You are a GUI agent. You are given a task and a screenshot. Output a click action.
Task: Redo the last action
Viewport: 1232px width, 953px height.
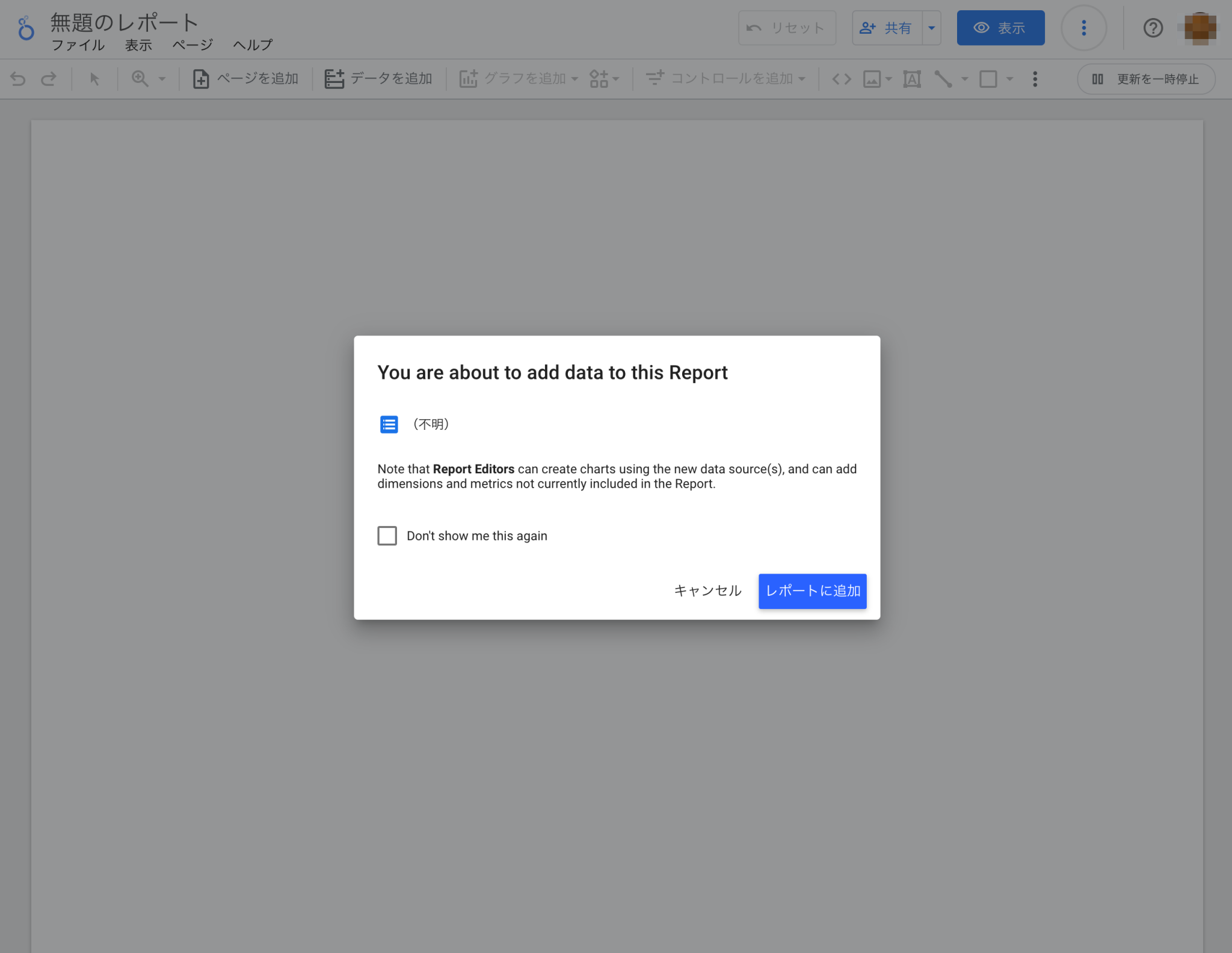[x=49, y=78]
